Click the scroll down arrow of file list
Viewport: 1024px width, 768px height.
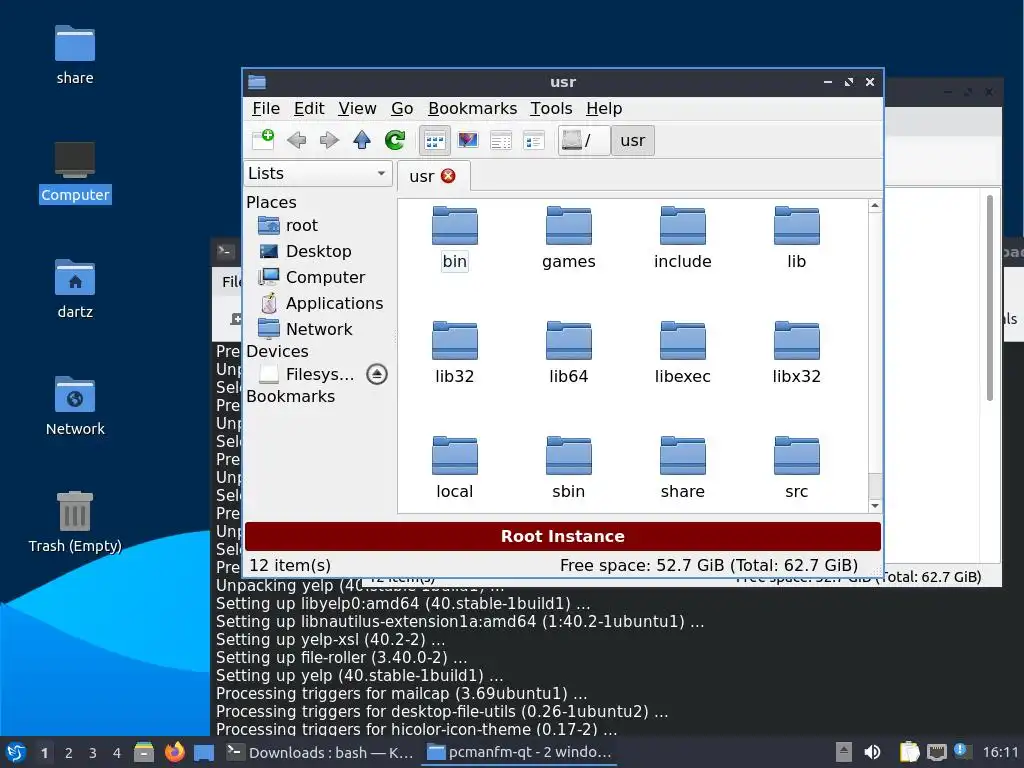(x=875, y=506)
